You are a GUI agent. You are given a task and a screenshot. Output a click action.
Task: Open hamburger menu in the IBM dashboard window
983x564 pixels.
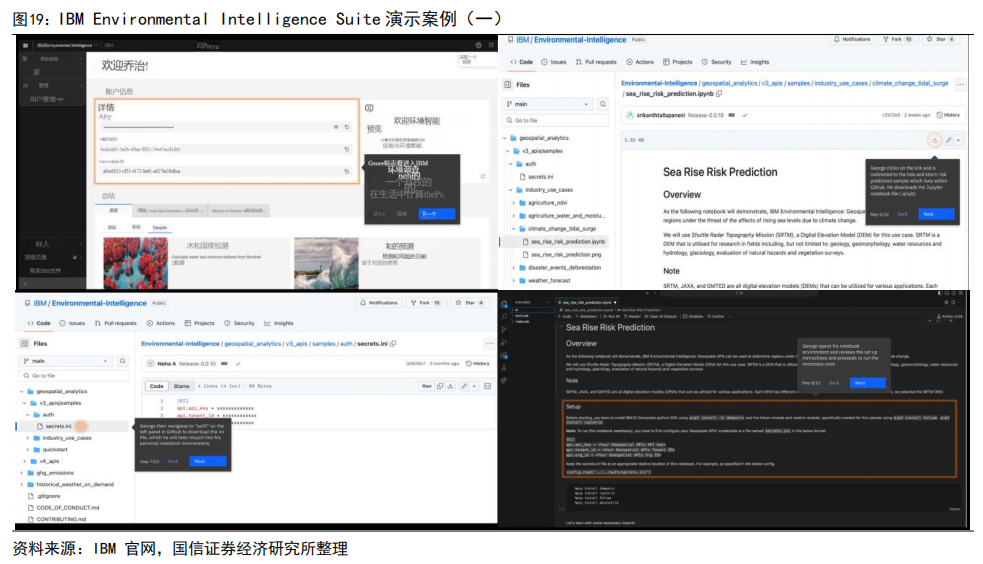tap(25, 45)
